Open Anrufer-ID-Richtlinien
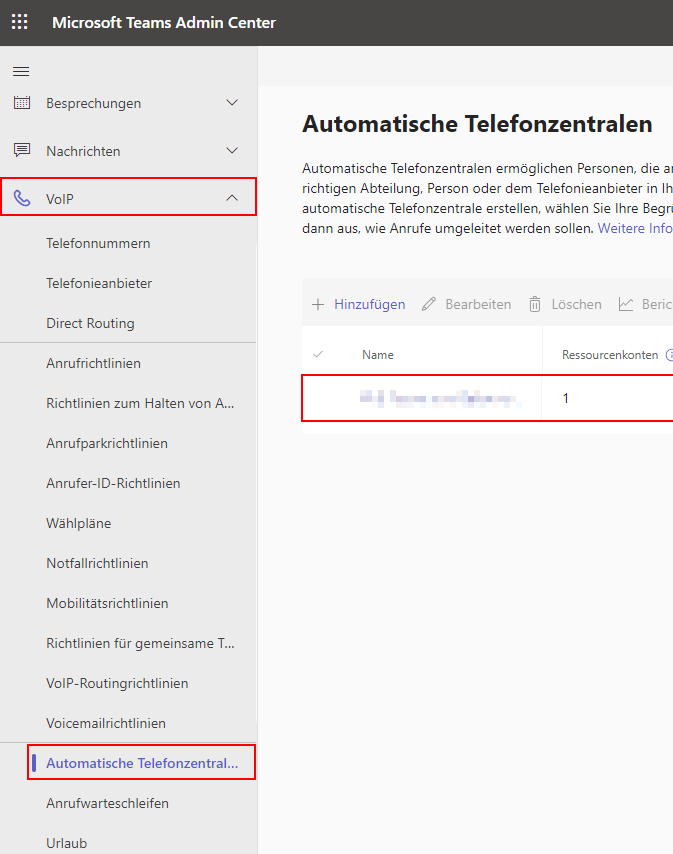The width and height of the screenshot is (673, 854). (113, 483)
